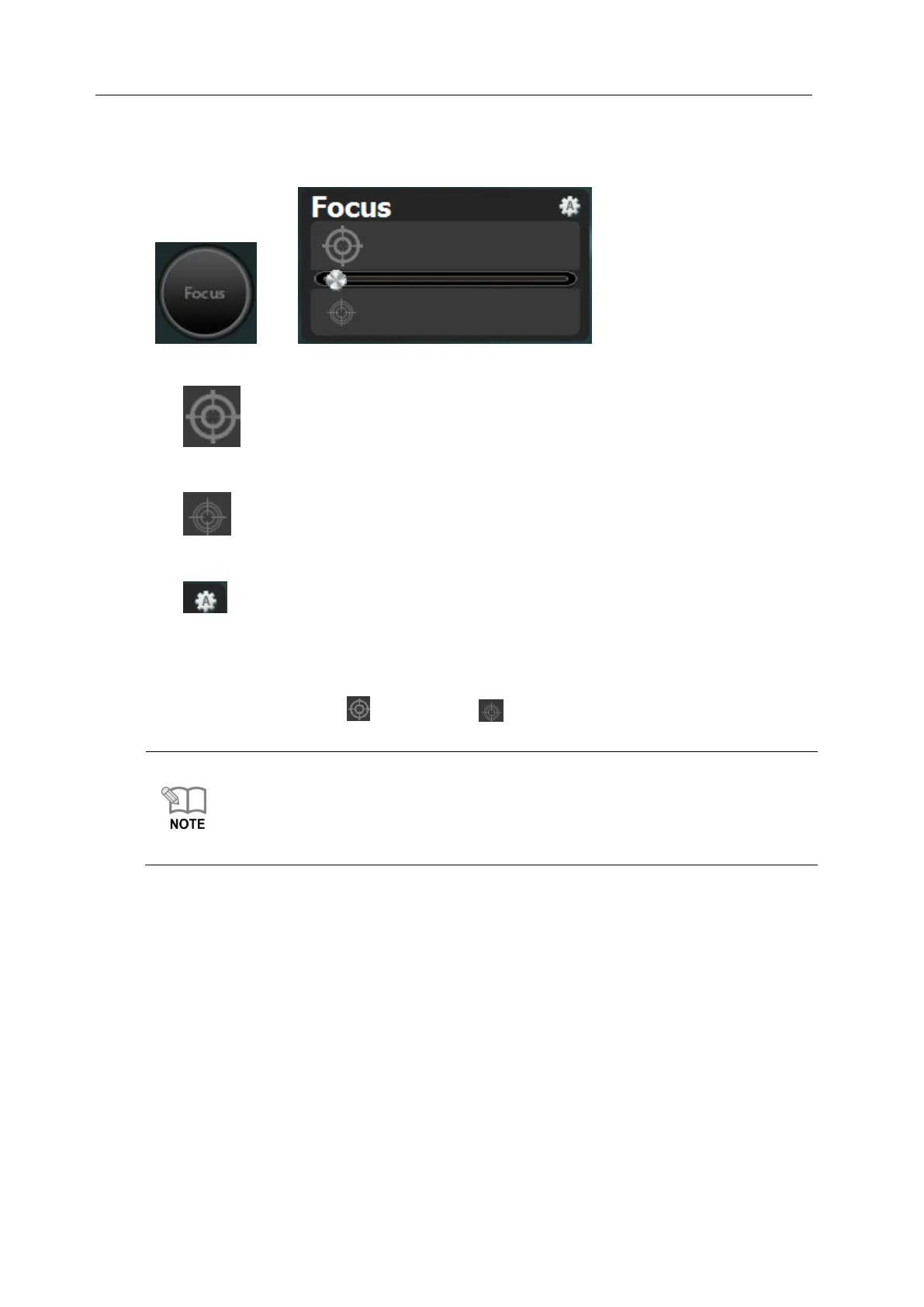Click the Focus slider knob

click(x=334, y=279)
